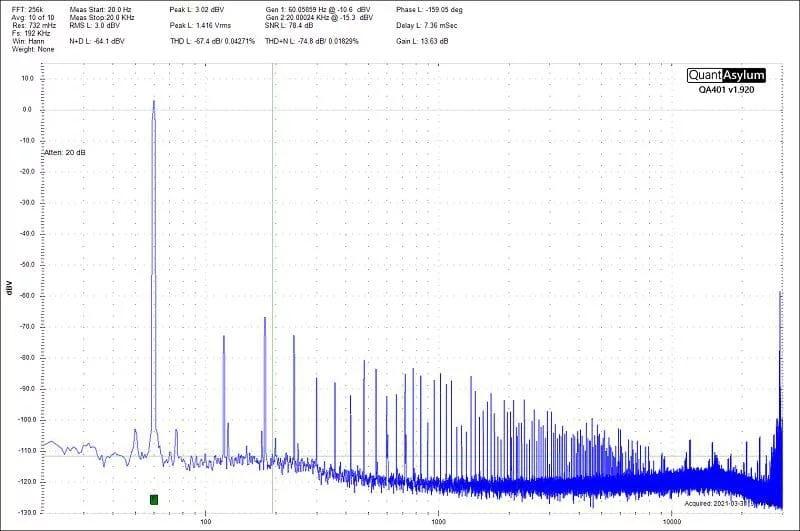
Task: Click the 'Meas Stop: 20.0 KHz' text
Action: click(x=102, y=17)
